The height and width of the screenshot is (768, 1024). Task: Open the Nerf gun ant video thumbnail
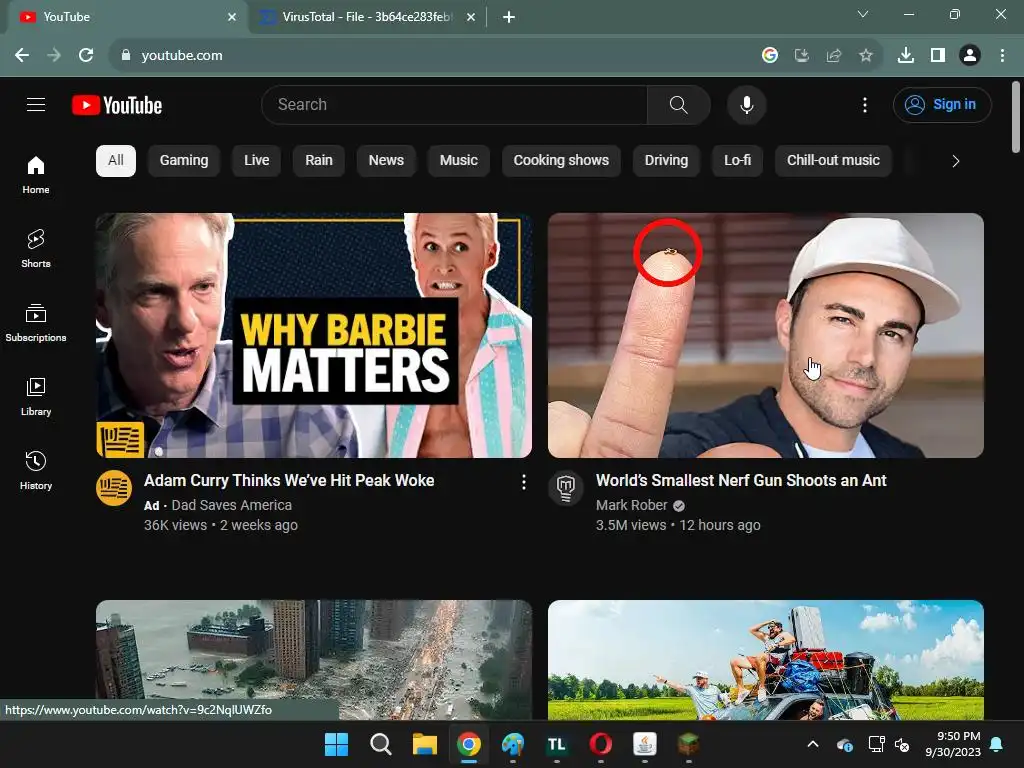(765, 335)
